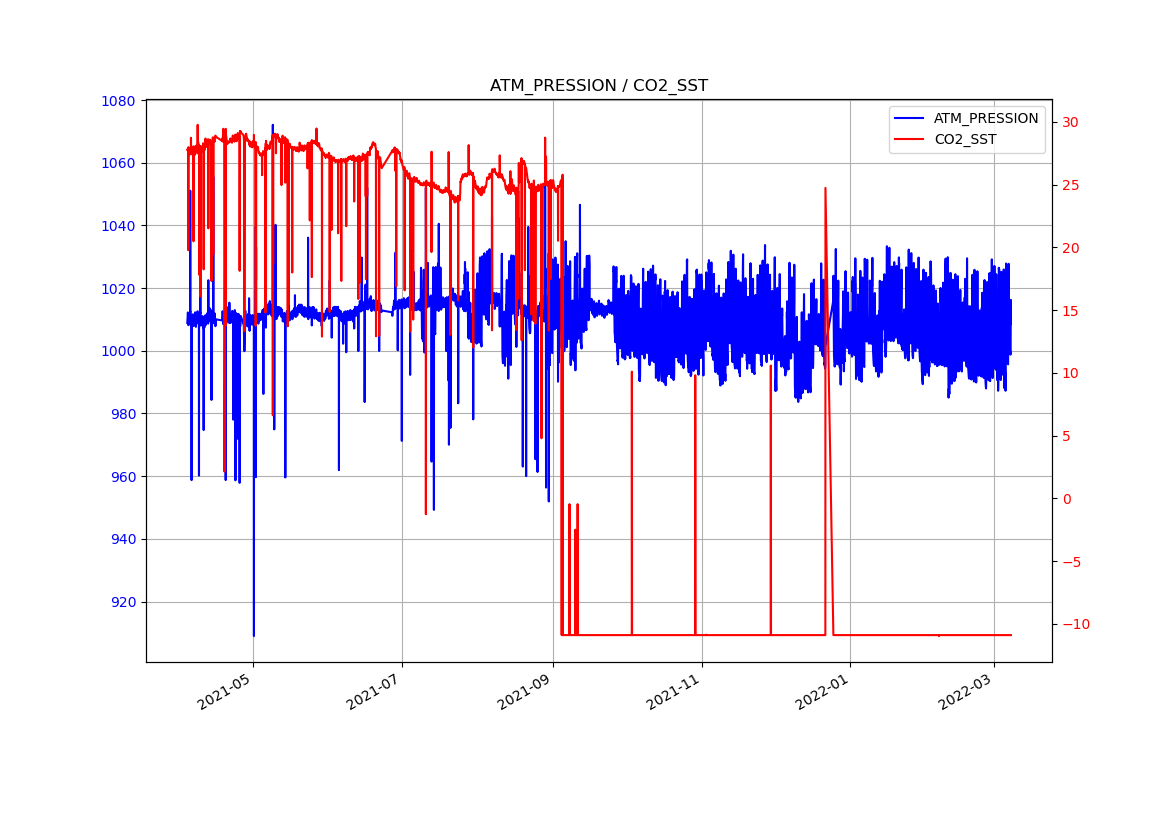Select the red 0 tick on right axis
The width and height of the screenshot is (1169, 827).
[x=1066, y=499]
